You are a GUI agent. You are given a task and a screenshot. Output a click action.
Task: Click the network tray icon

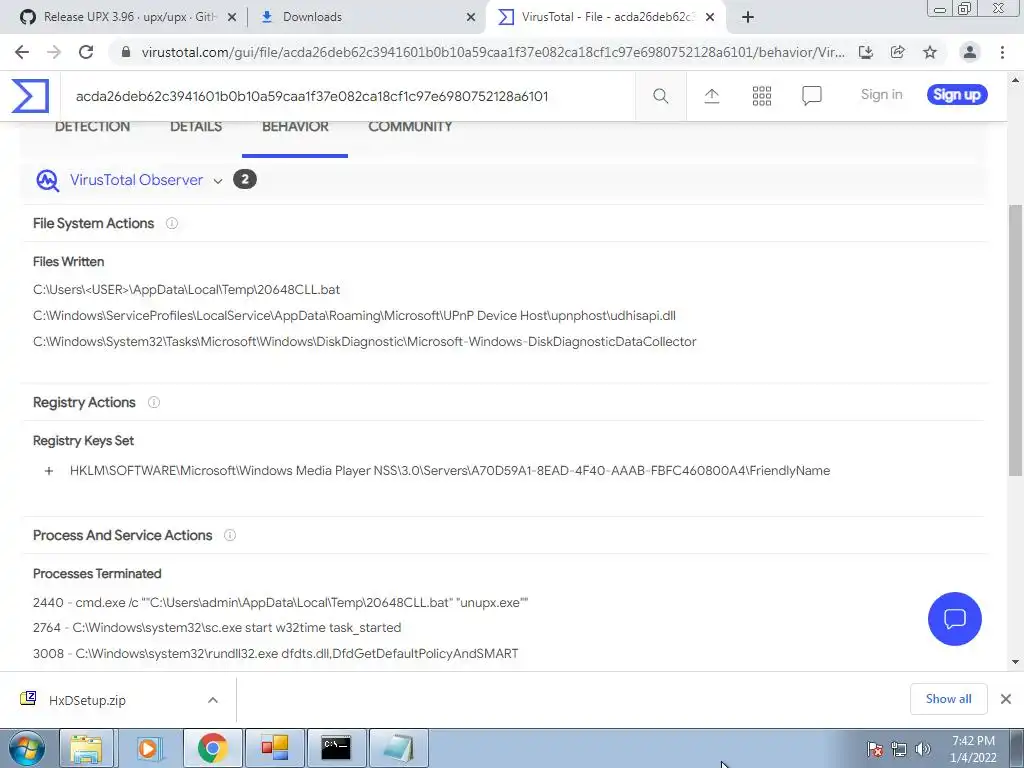(899, 749)
